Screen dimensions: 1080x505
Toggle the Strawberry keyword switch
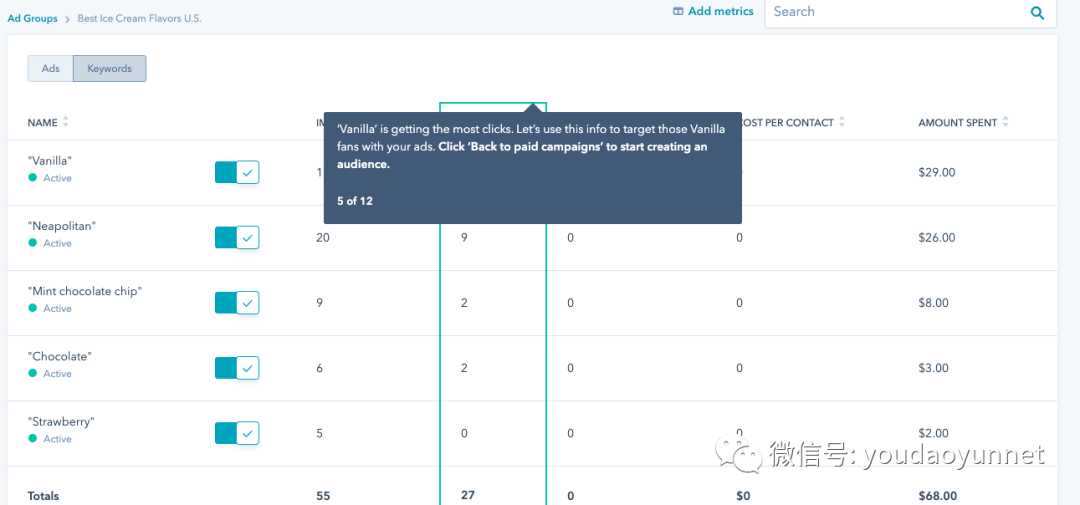(x=237, y=433)
